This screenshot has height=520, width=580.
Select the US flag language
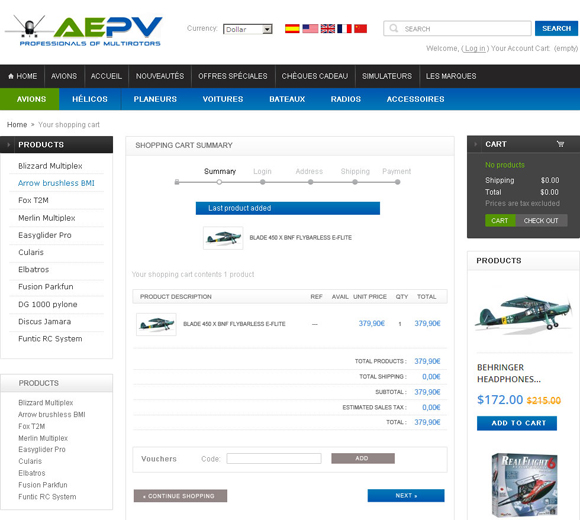(310, 28)
